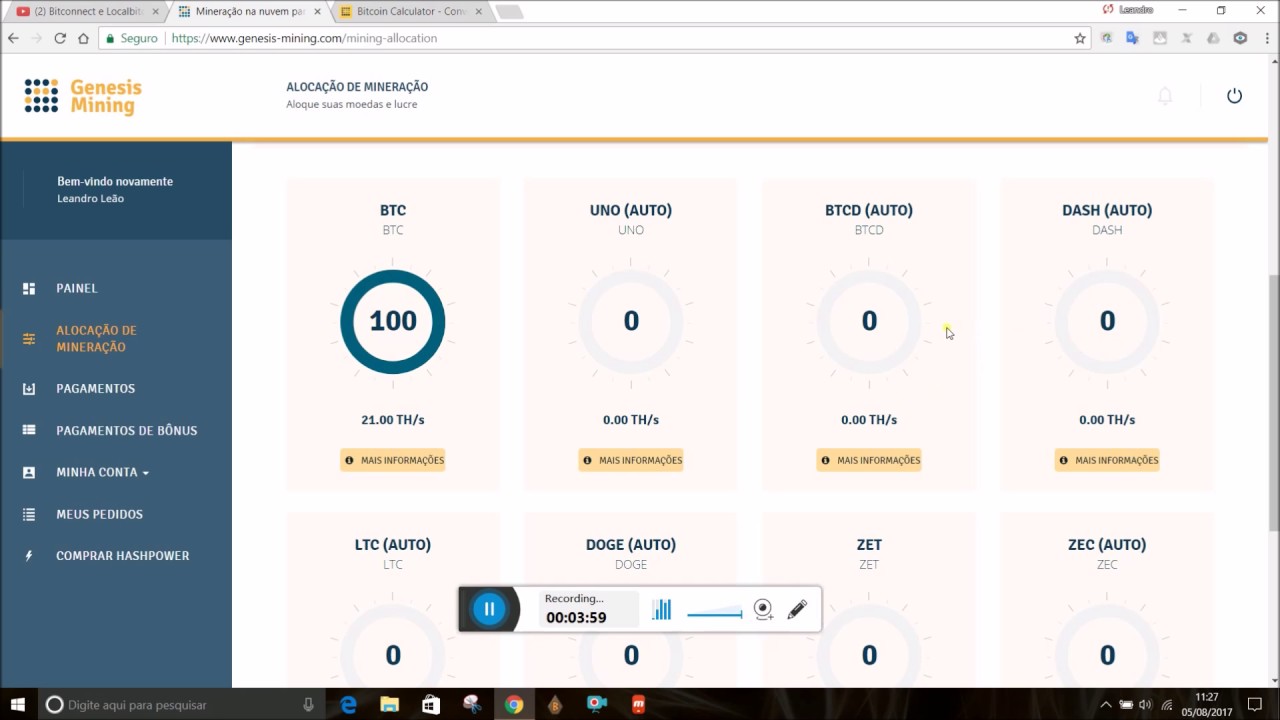Image resolution: width=1280 pixels, height=720 pixels.
Task: Expand the Minha Conta dropdown
Action: click(102, 472)
